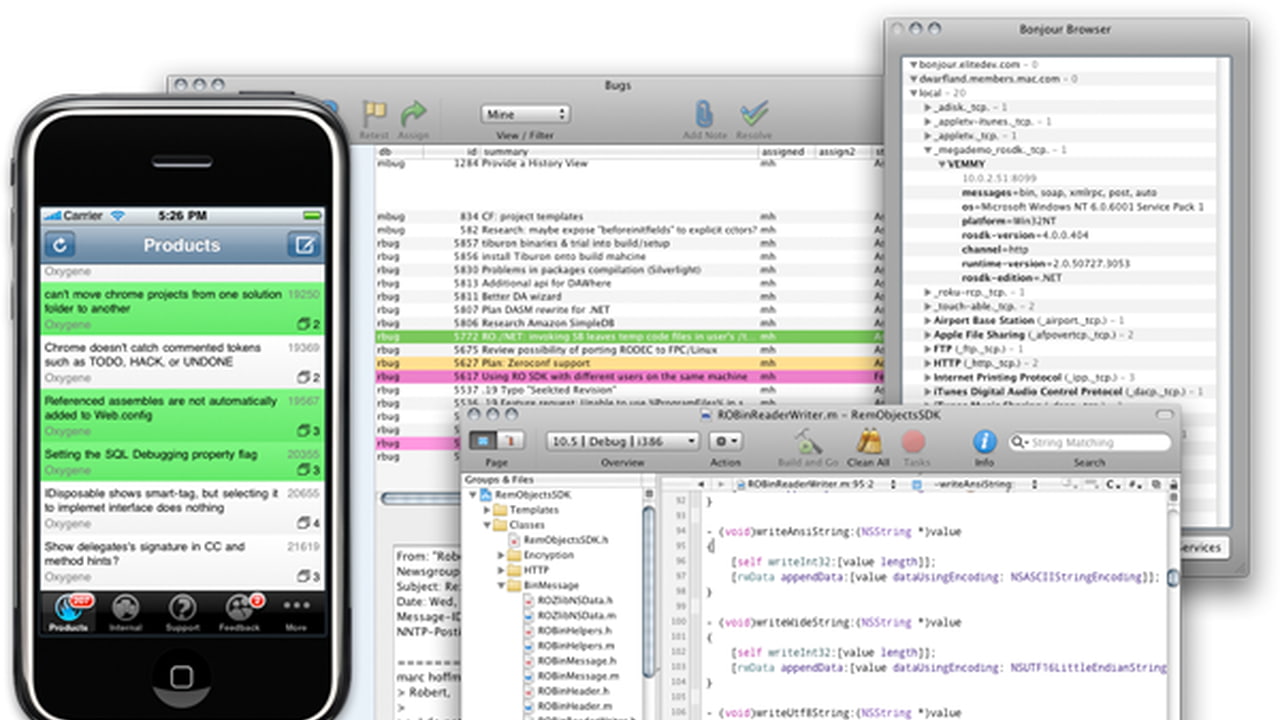Click the Tasks stop icon
This screenshot has height=720, width=1280.
coord(914,441)
